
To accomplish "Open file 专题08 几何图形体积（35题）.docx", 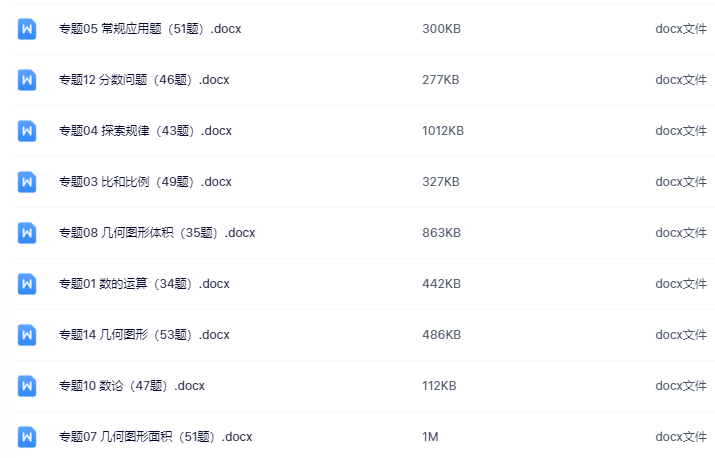I will 157,233.
